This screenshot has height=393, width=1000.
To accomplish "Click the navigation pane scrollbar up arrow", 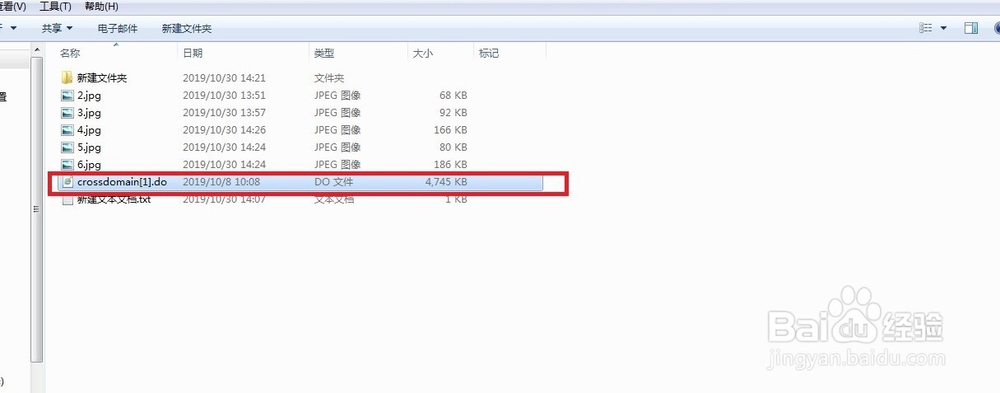I will click(x=37, y=50).
